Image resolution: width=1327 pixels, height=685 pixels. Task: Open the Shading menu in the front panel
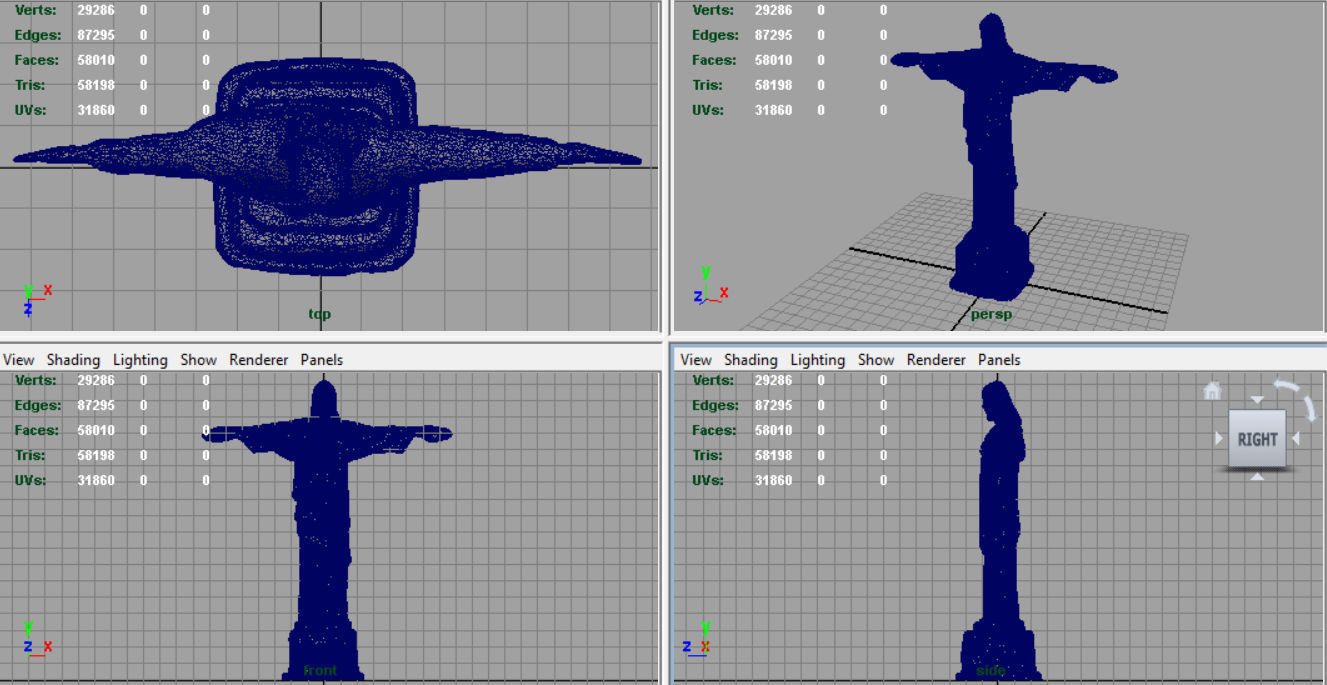73,360
